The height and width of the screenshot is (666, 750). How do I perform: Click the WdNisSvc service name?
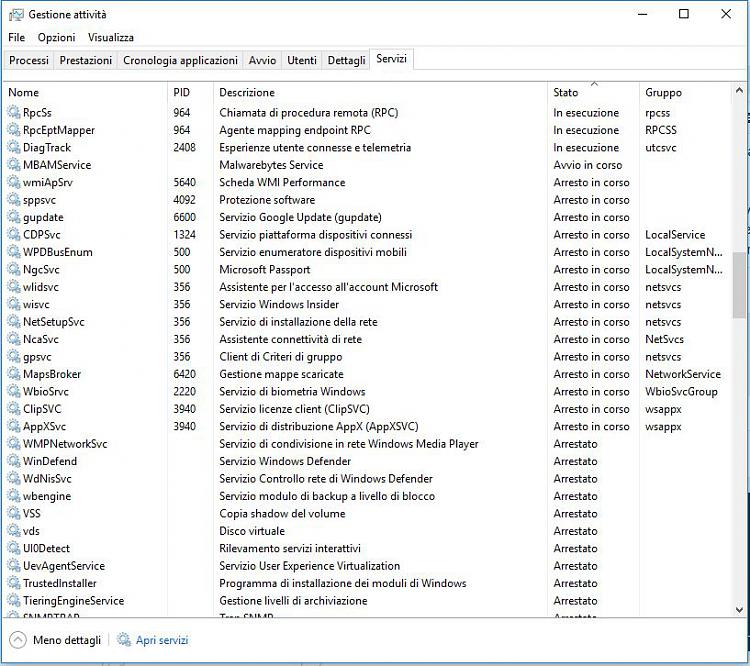pyautogui.click(x=47, y=478)
